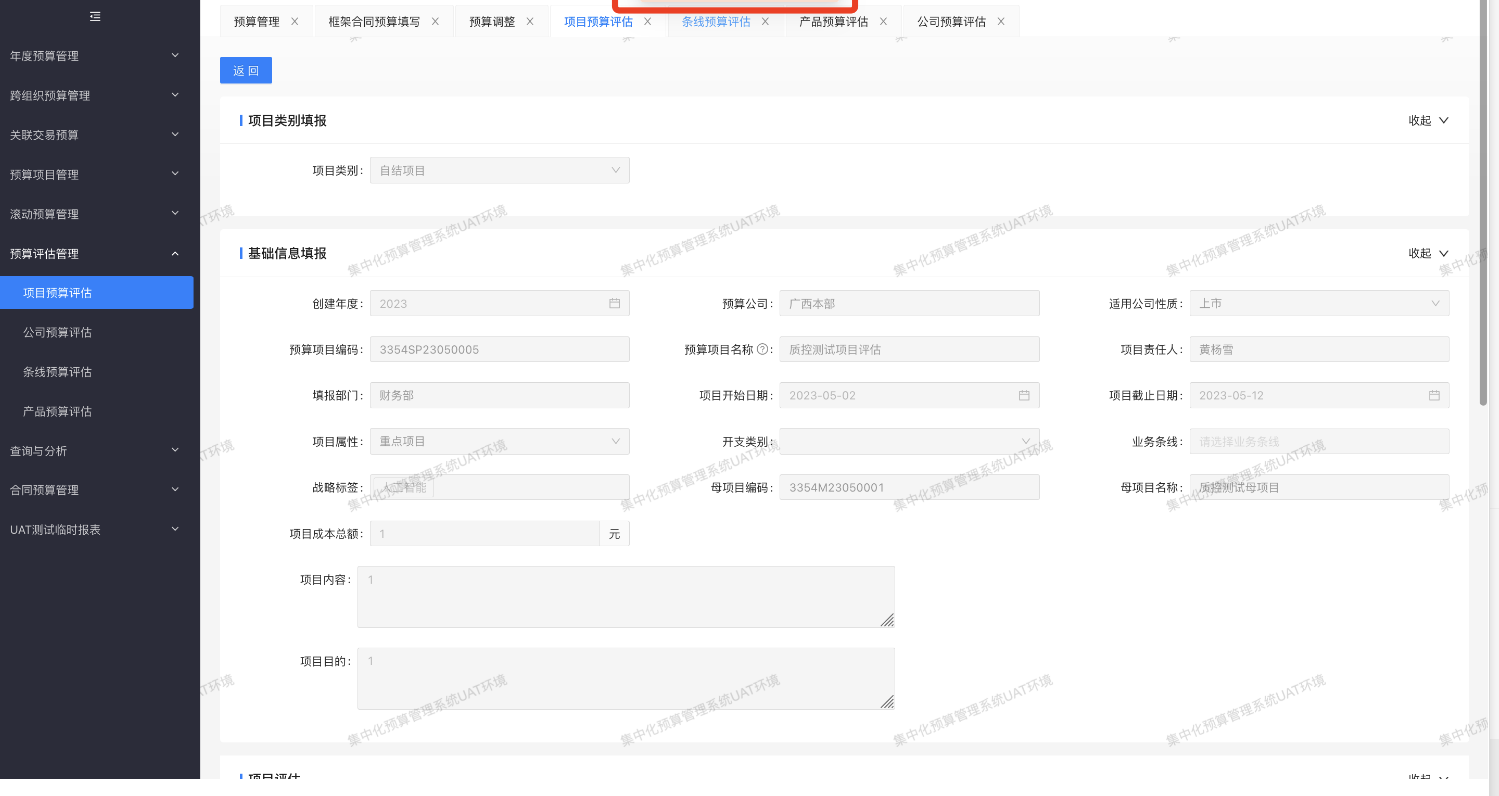This screenshot has height=796, width=1499.
Task: Click the 母项目编码 field
Action: tap(909, 487)
